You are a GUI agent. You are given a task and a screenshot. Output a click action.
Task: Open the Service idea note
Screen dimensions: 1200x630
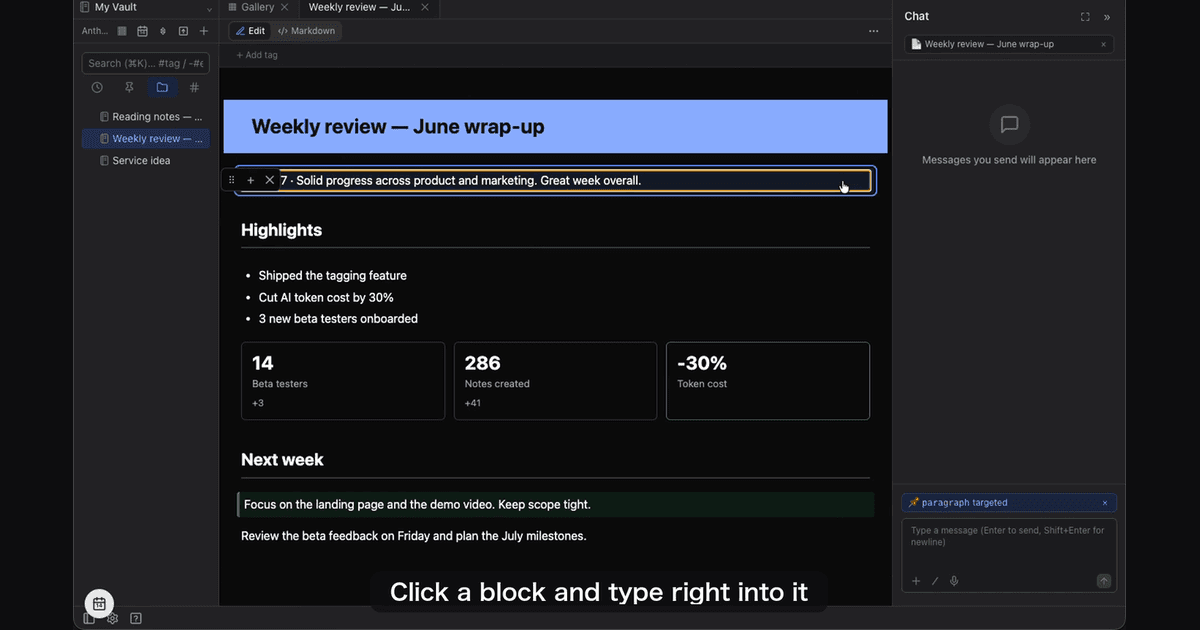point(146,161)
